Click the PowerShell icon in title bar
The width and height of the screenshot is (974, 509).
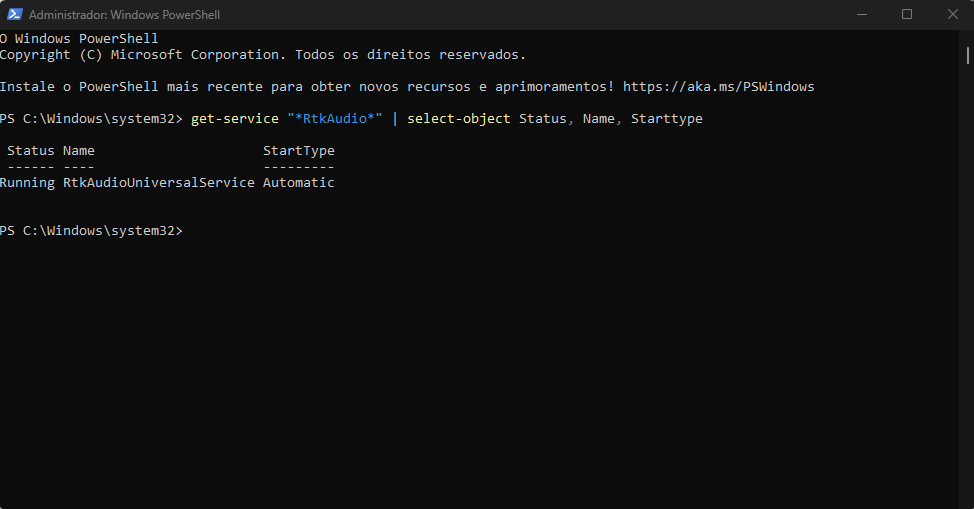[x=14, y=14]
